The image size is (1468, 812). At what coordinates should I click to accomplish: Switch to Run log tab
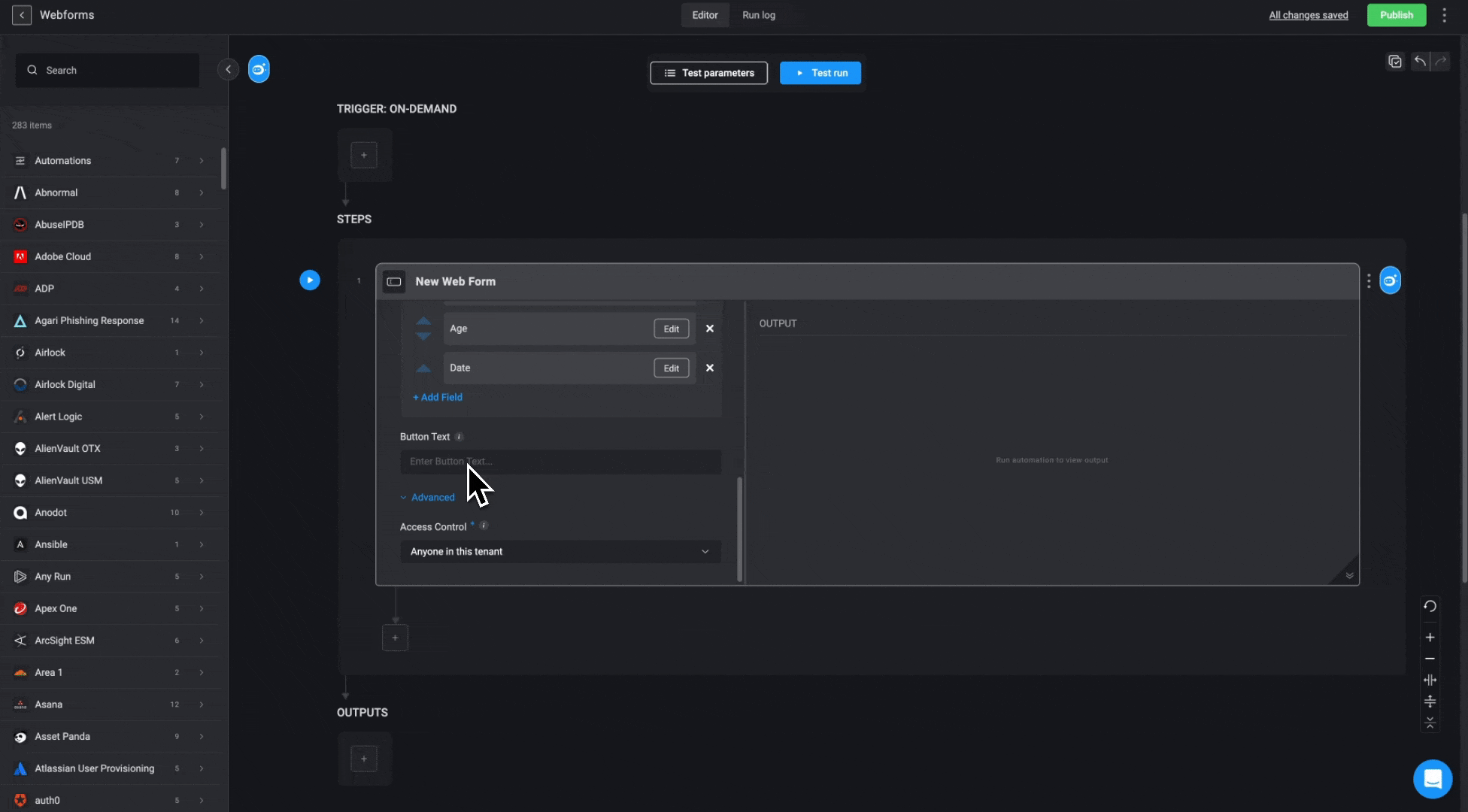pos(758,15)
